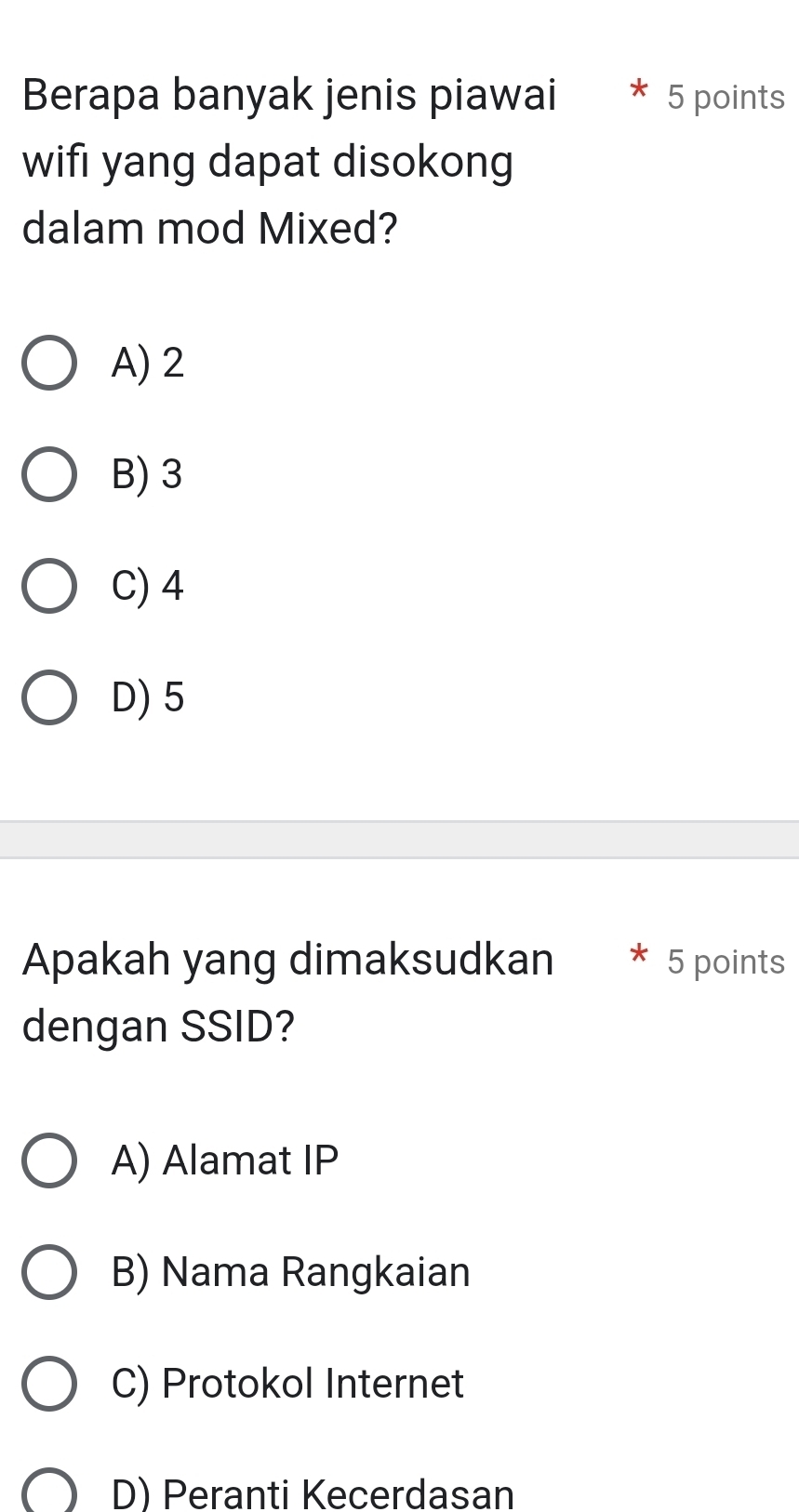Click the 'C) Protokol Internet' label text

pyautogui.click(x=286, y=1384)
